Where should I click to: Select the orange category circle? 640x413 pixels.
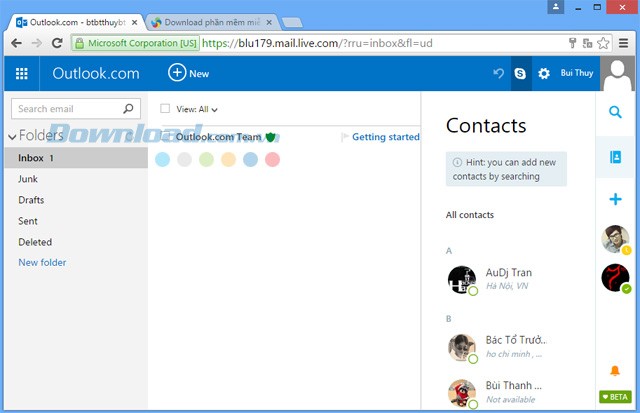pyautogui.click(x=229, y=159)
